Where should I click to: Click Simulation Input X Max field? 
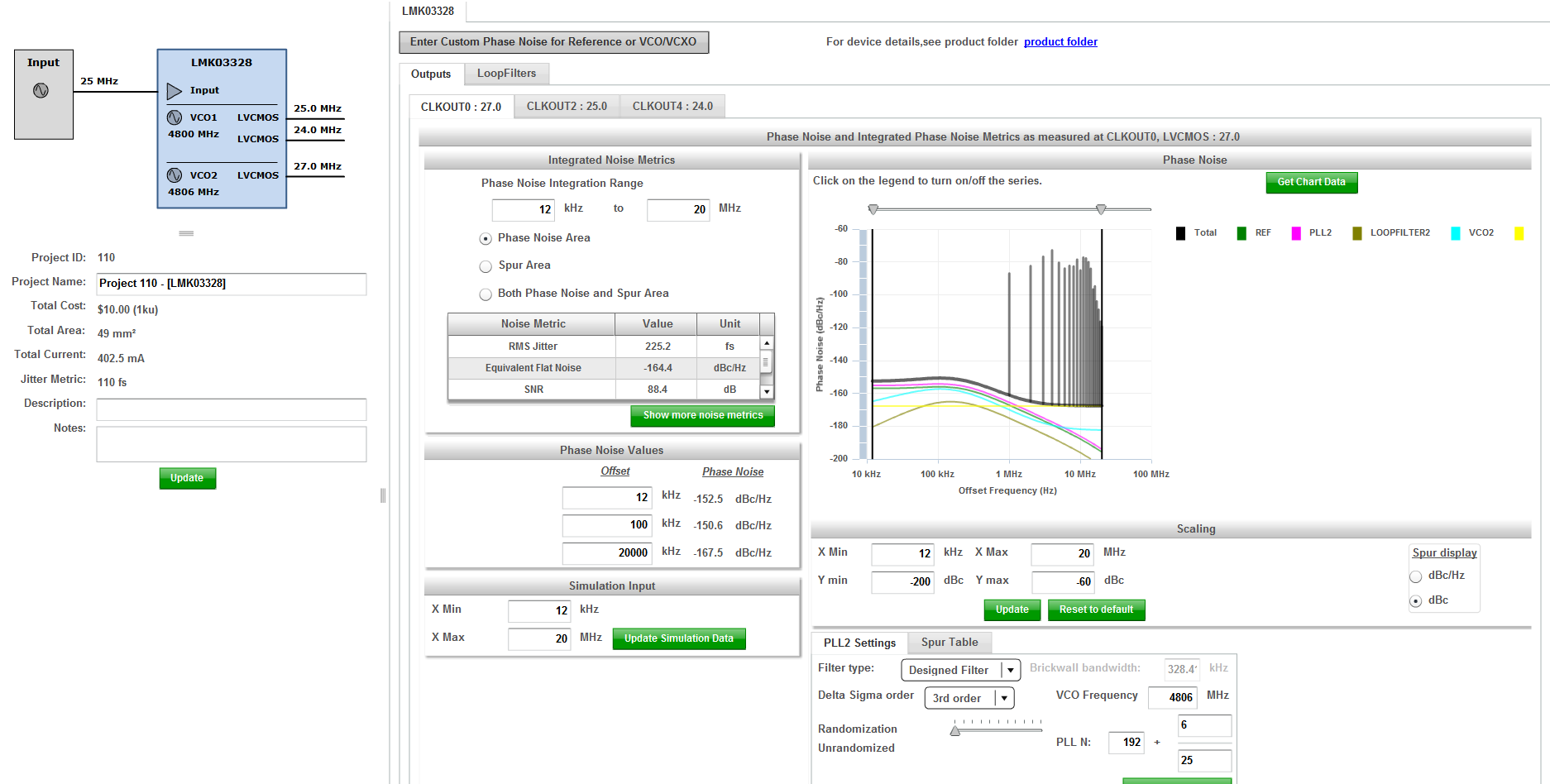539,639
